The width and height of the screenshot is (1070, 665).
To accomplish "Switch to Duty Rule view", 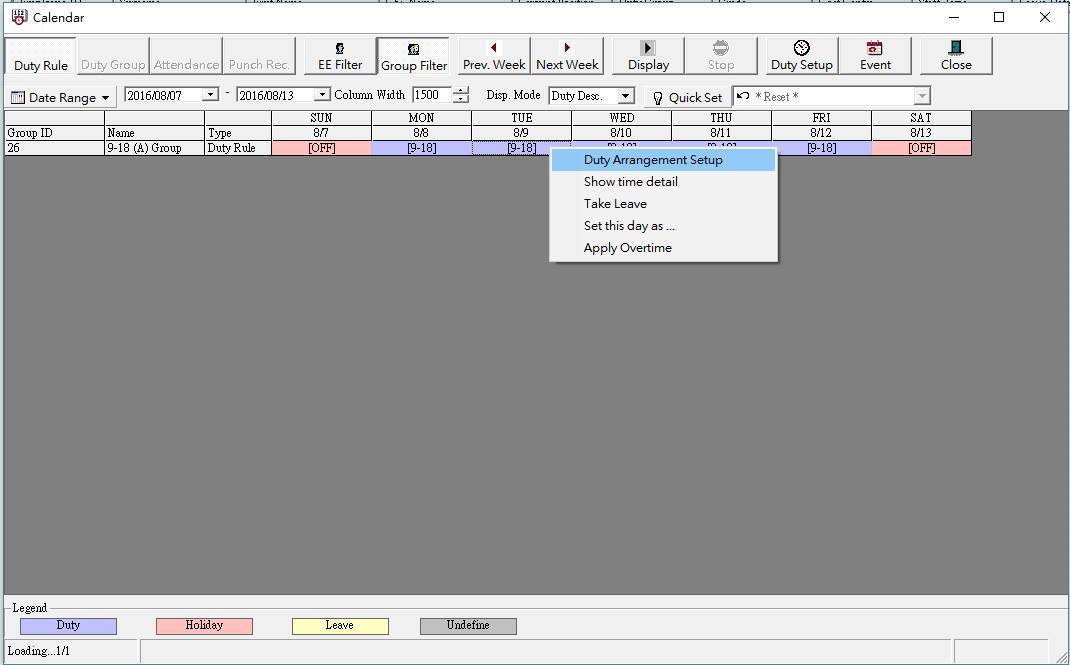I will 41,56.
